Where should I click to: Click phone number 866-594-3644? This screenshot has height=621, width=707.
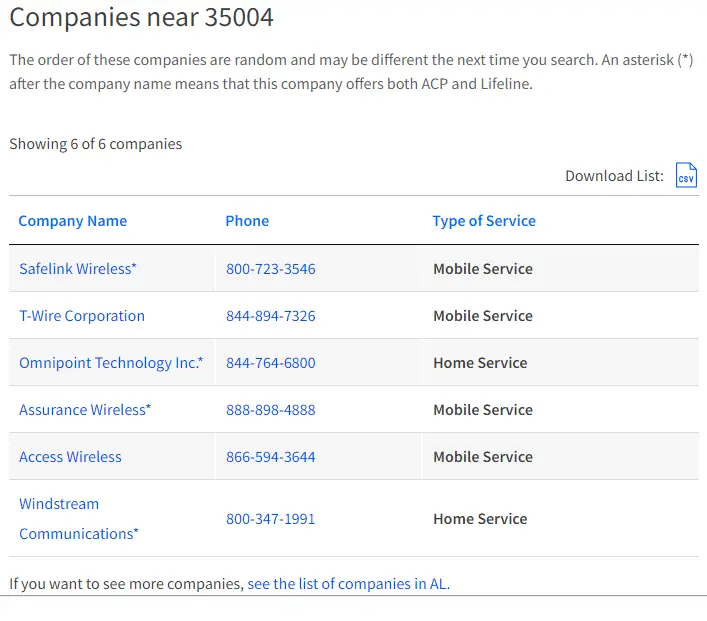[271, 457]
